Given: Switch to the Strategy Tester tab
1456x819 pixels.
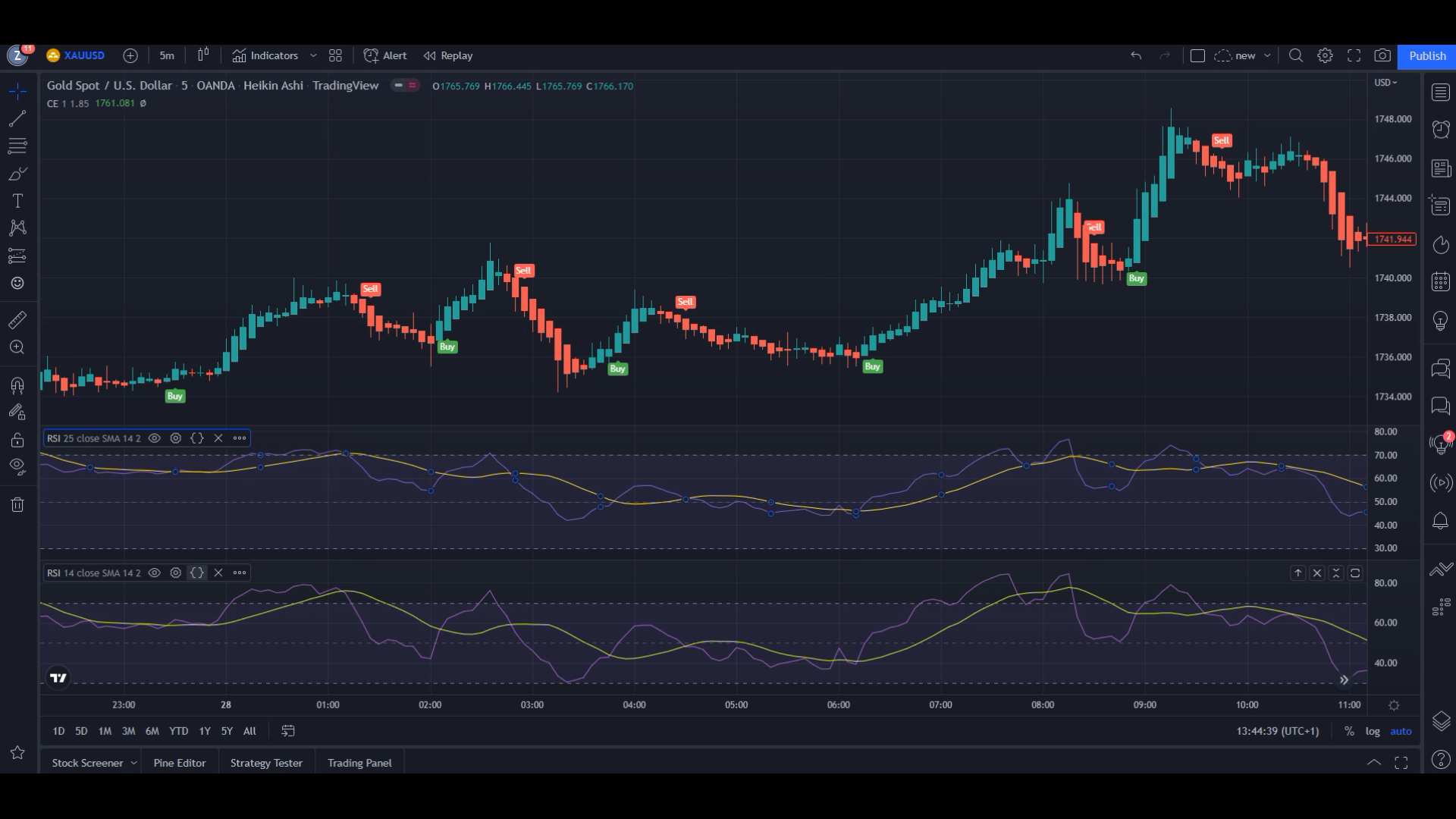Looking at the screenshot, I should (266, 762).
